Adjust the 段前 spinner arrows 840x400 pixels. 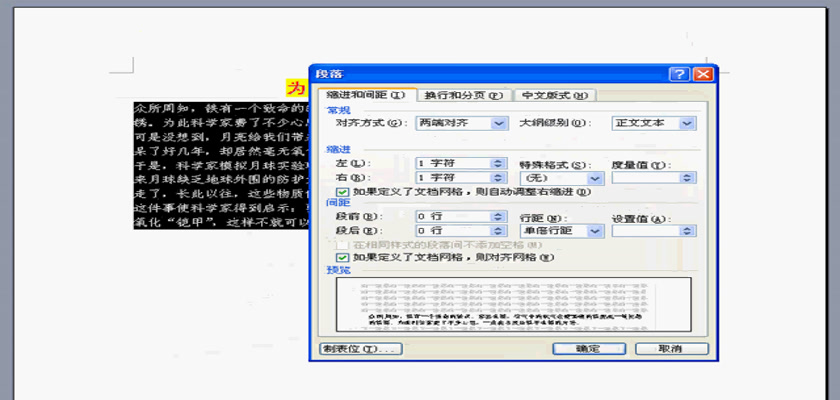tap(499, 216)
